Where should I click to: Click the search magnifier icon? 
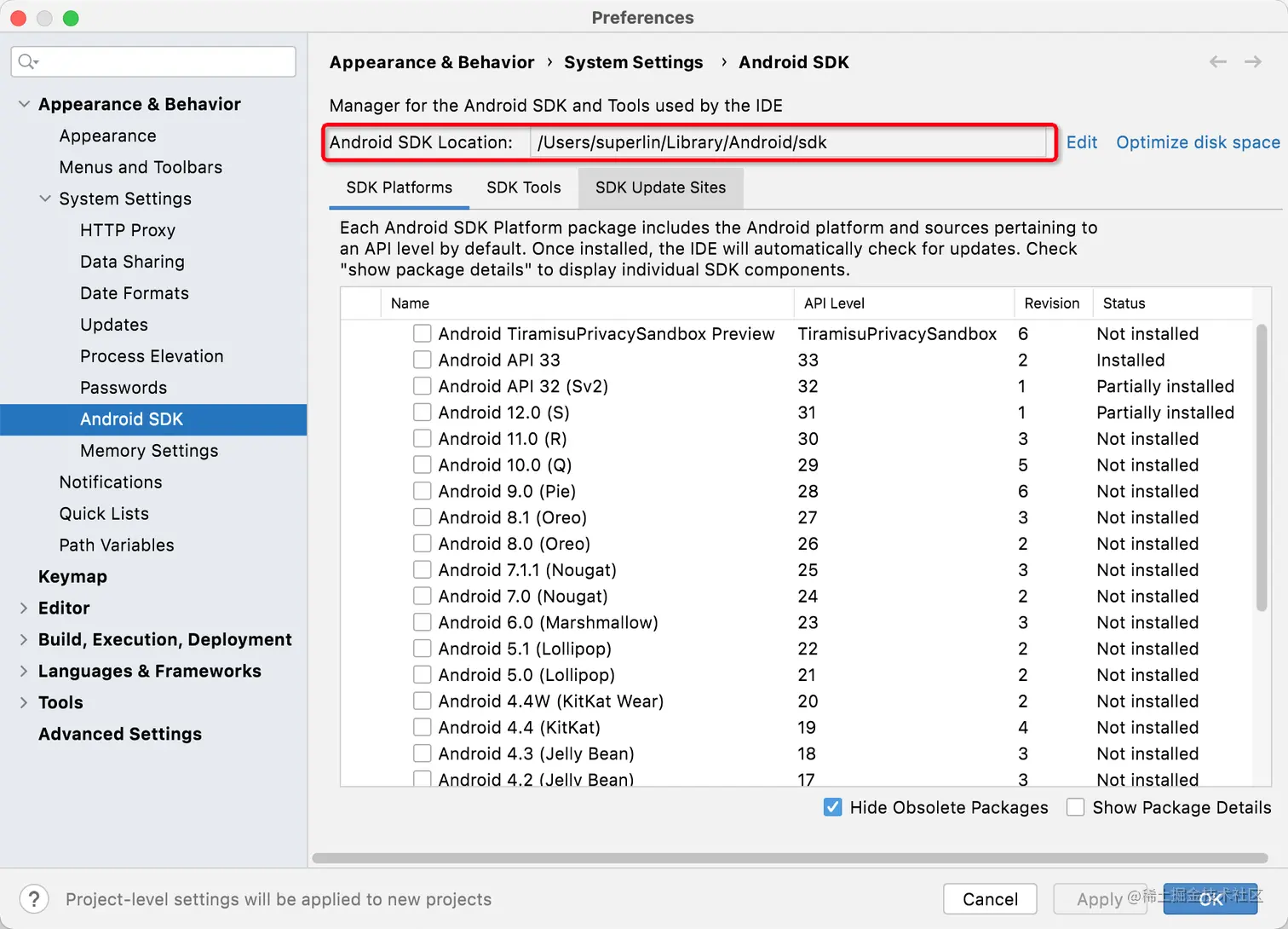(27, 61)
